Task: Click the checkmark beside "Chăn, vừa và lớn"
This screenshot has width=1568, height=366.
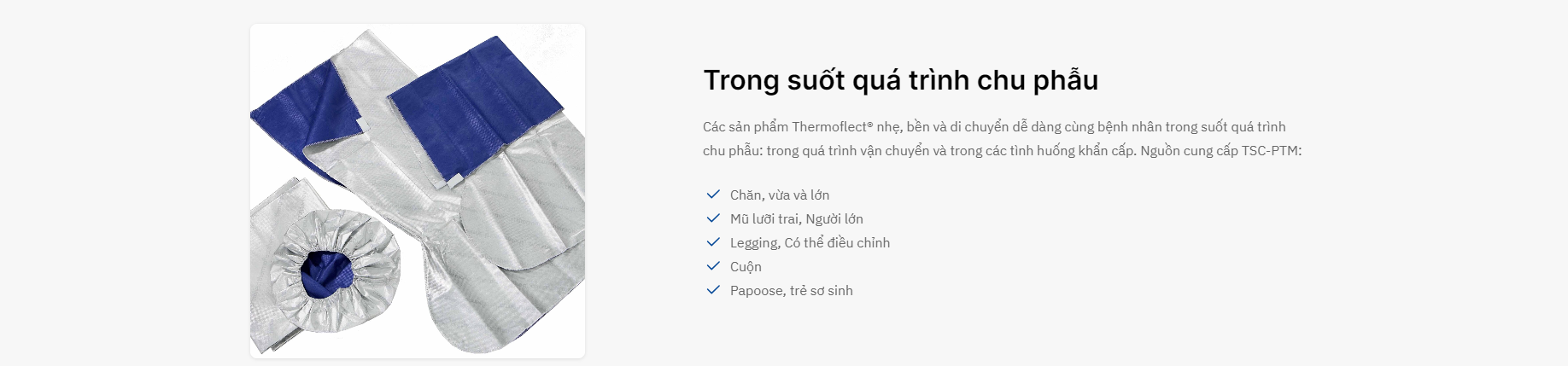Action: [x=713, y=195]
